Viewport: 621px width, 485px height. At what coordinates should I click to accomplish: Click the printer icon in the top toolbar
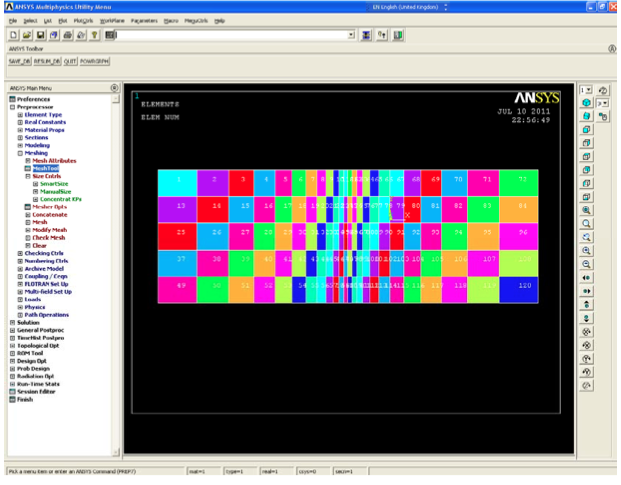click(68, 35)
